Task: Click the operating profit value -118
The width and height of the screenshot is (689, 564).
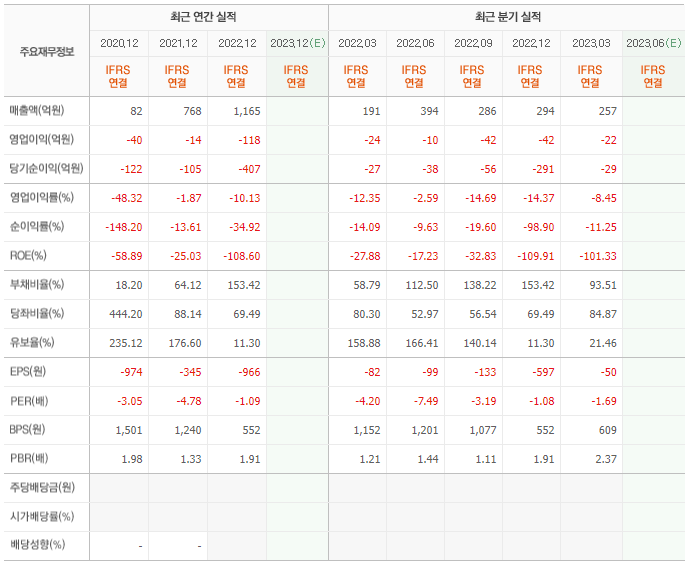Action: 249,140
